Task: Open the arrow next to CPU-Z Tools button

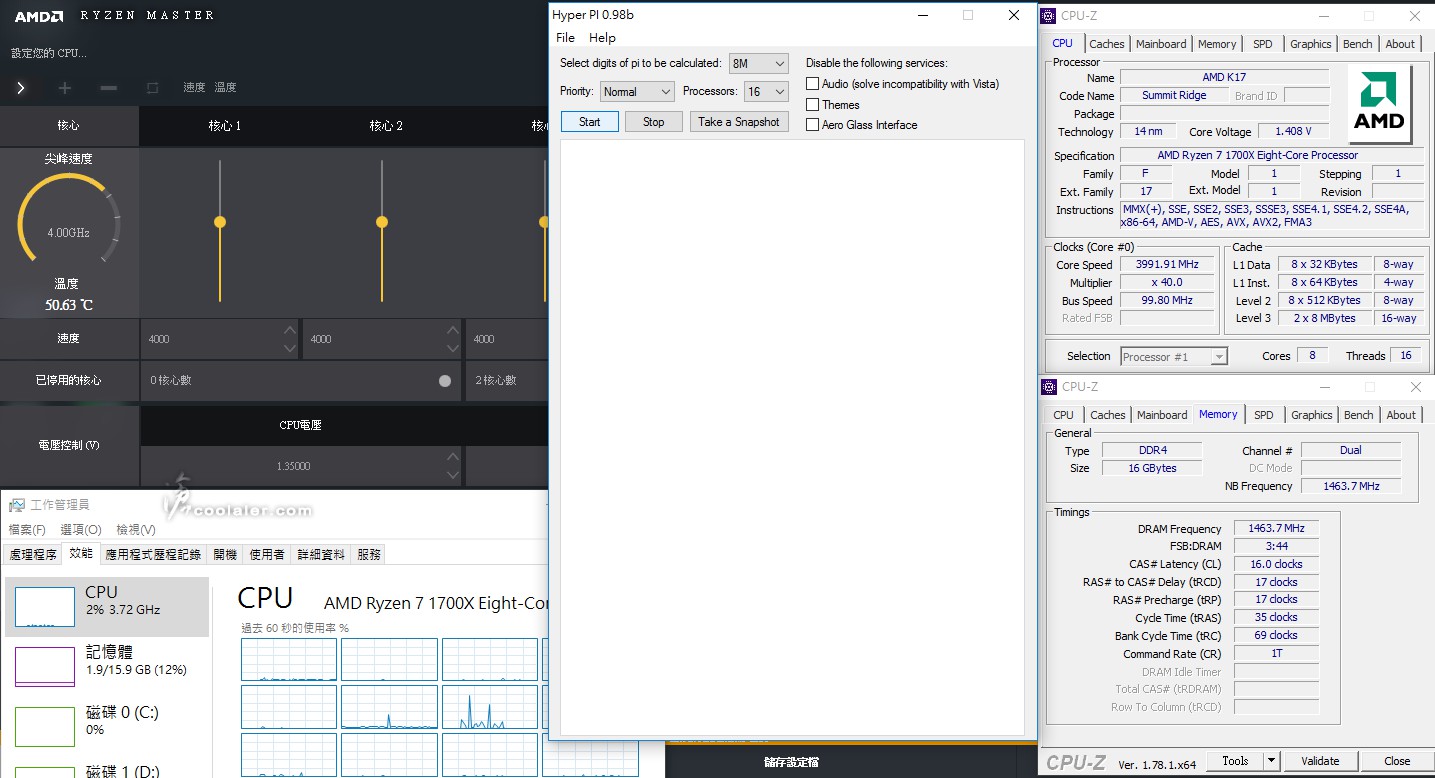Action: coord(1271,761)
